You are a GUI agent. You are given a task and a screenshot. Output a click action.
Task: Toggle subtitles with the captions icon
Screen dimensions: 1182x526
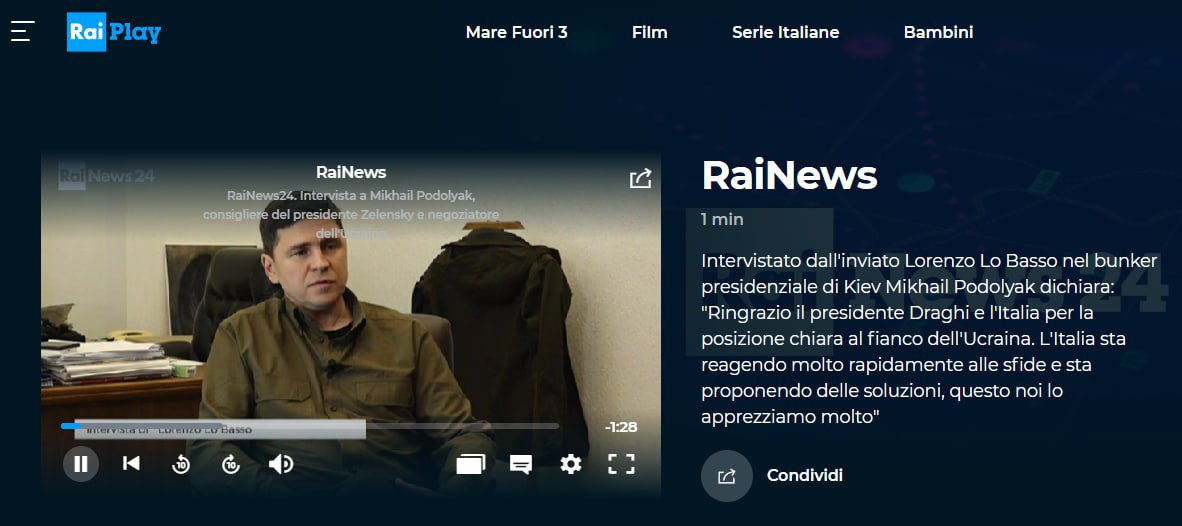coord(521,464)
